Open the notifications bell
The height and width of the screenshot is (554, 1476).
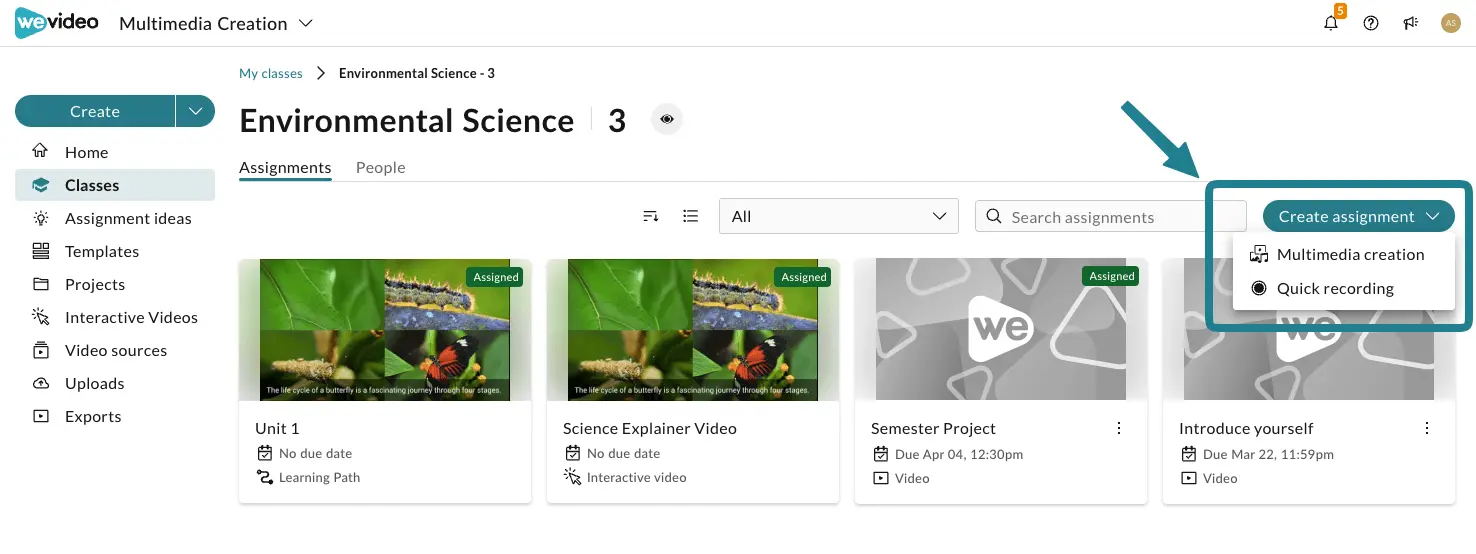[1331, 23]
